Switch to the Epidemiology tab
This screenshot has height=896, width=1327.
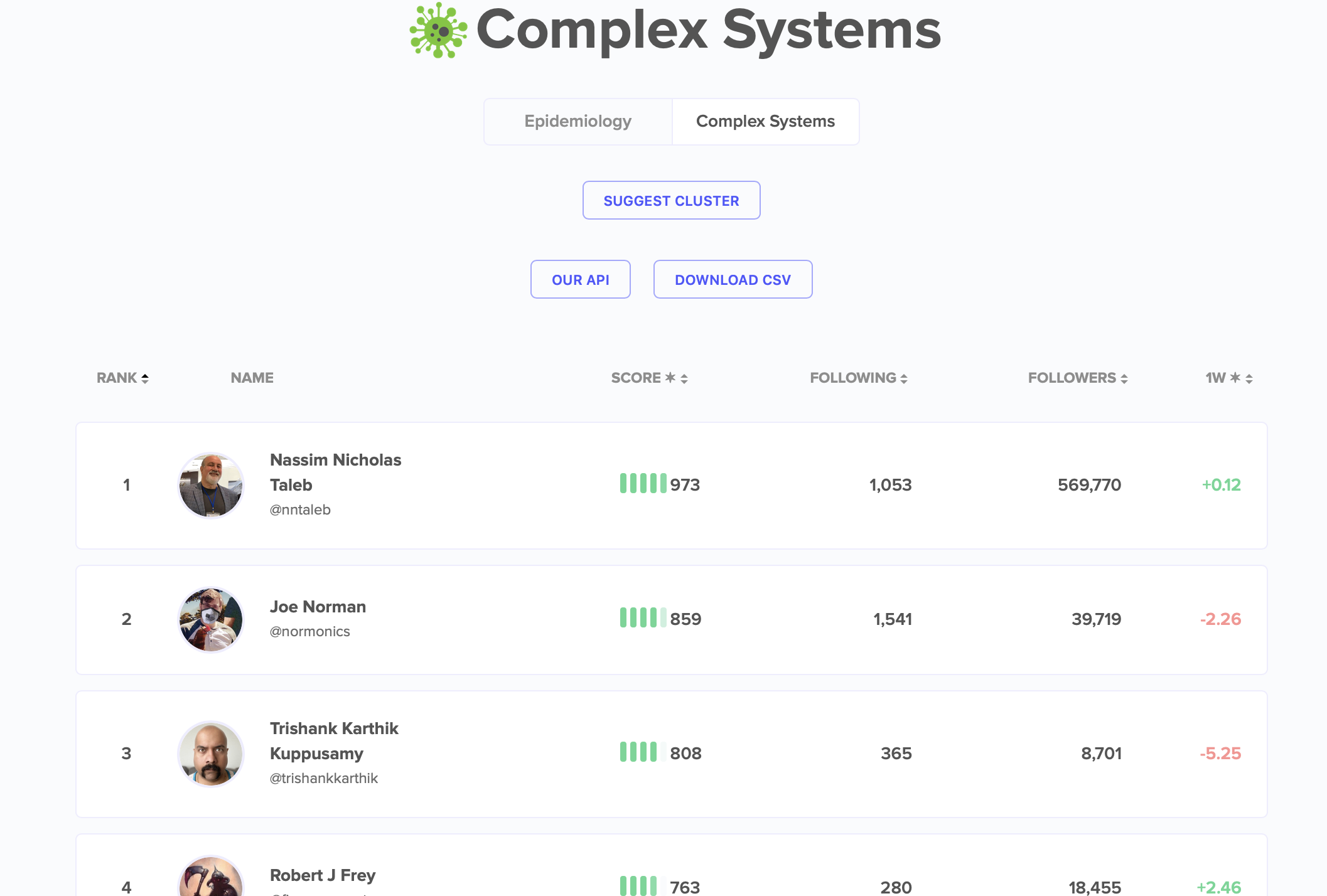coord(578,121)
